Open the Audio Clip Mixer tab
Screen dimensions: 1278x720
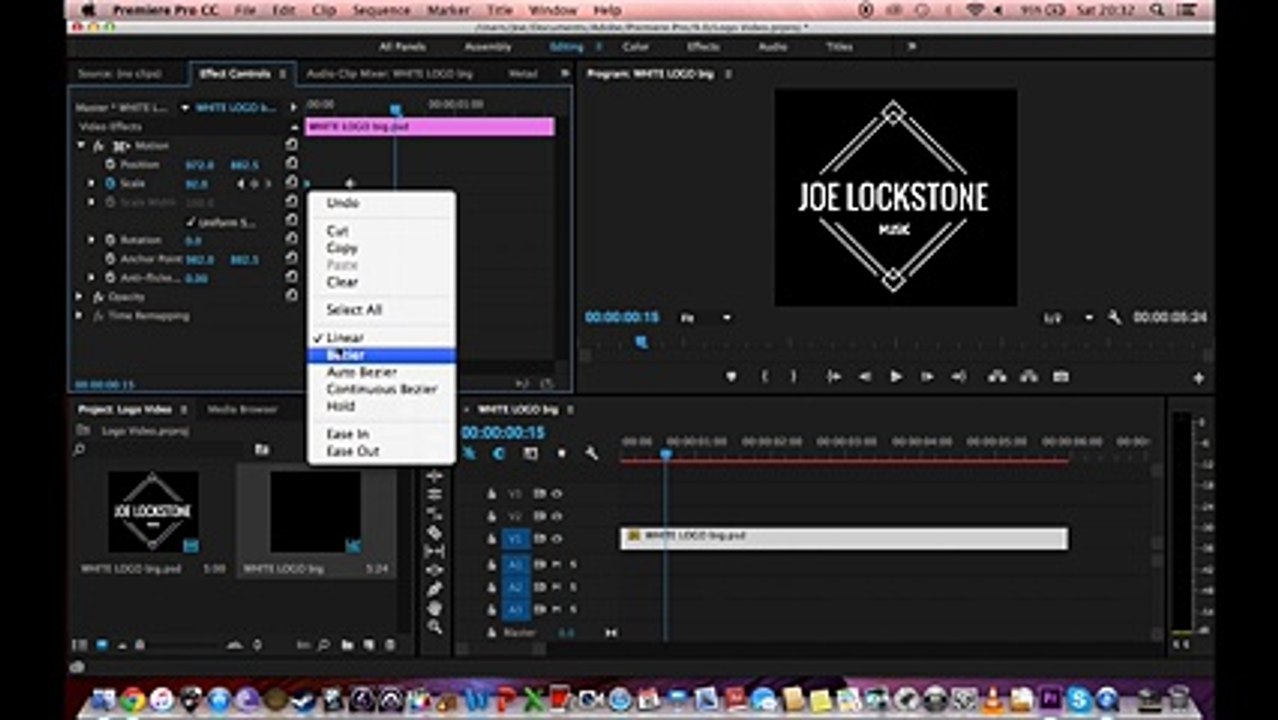pos(390,74)
